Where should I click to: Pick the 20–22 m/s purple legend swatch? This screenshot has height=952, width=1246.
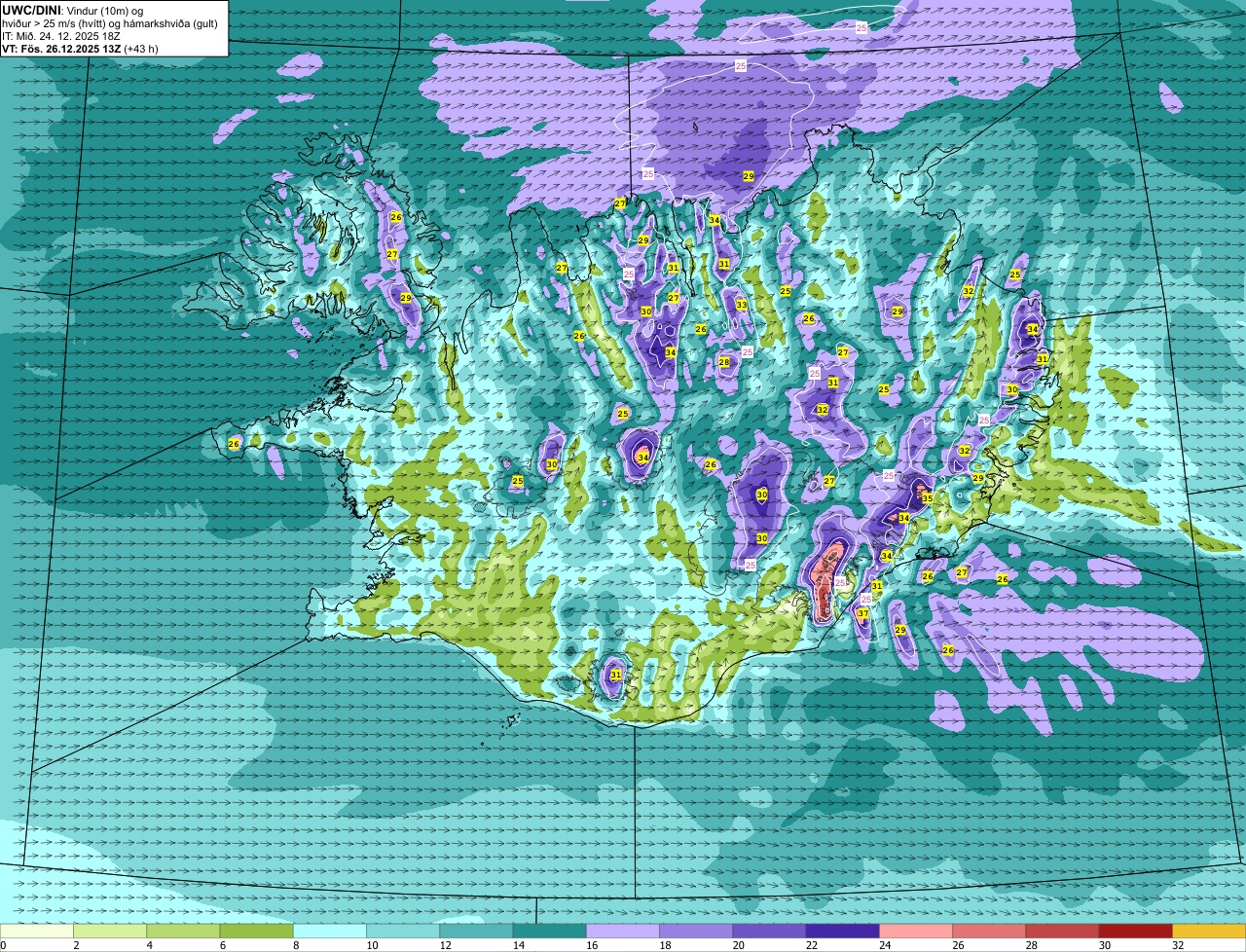pos(769,931)
